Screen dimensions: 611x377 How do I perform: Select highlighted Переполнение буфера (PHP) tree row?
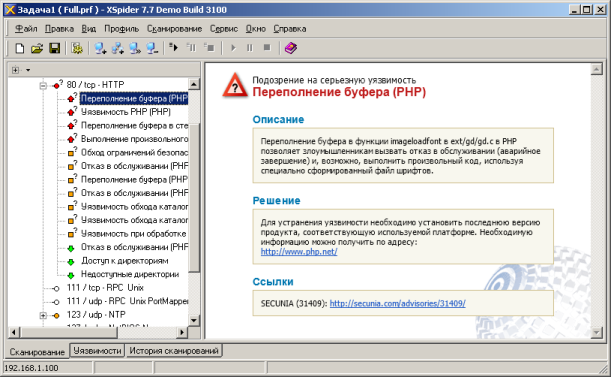pos(134,98)
